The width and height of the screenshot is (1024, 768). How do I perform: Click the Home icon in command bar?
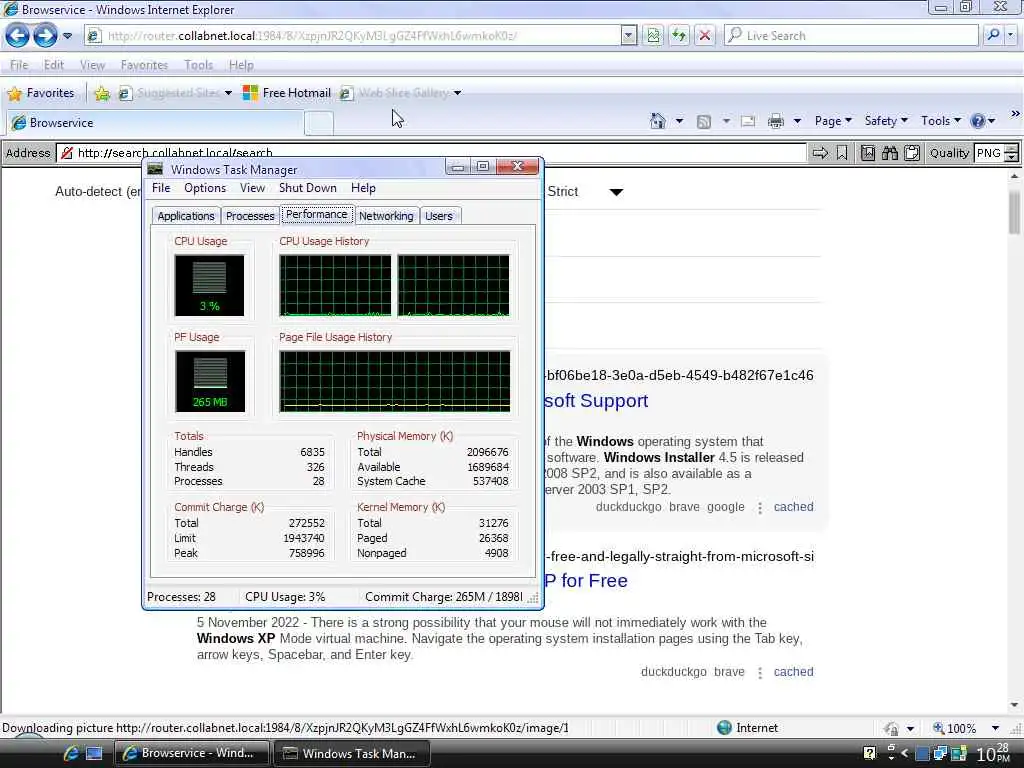[x=658, y=121]
